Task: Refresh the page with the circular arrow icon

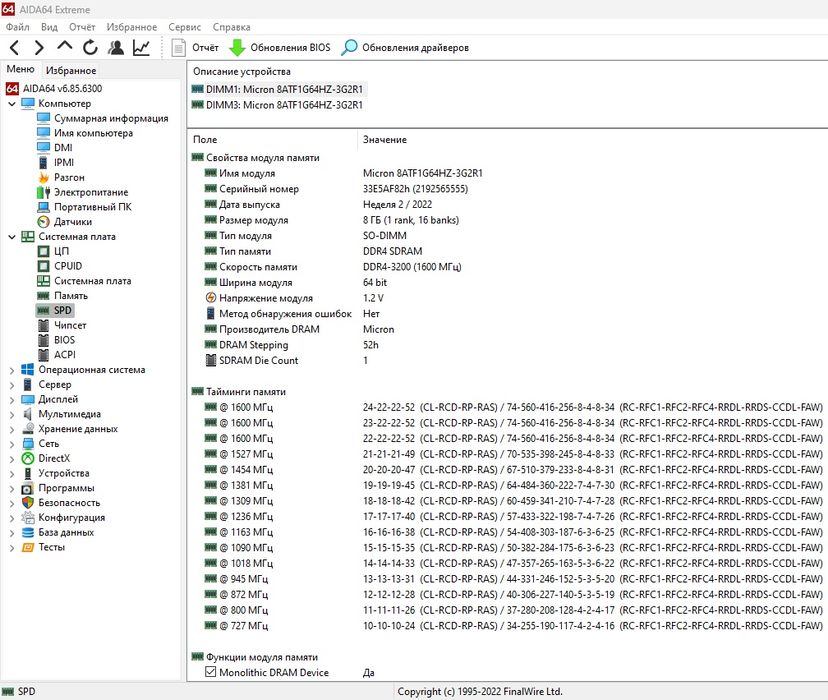Action: coord(90,48)
